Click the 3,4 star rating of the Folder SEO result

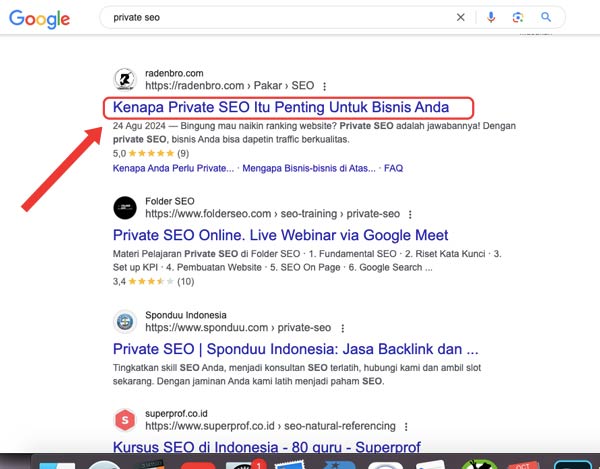coord(153,282)
